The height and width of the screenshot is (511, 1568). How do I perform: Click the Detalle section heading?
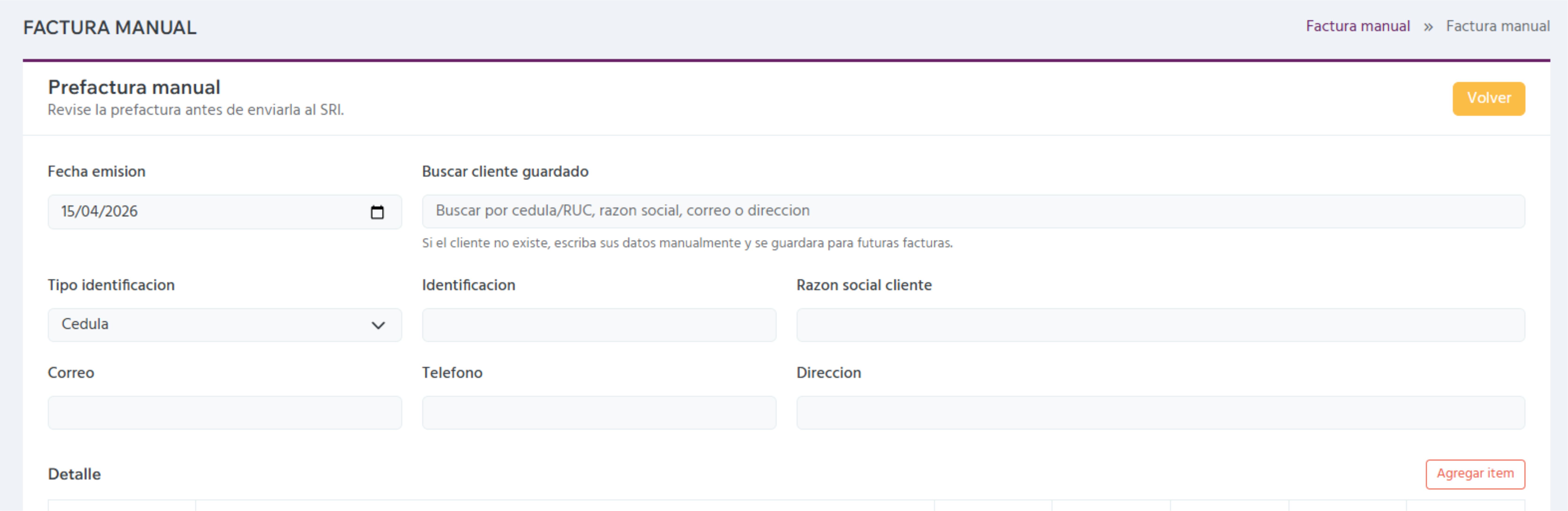(74, 474)
